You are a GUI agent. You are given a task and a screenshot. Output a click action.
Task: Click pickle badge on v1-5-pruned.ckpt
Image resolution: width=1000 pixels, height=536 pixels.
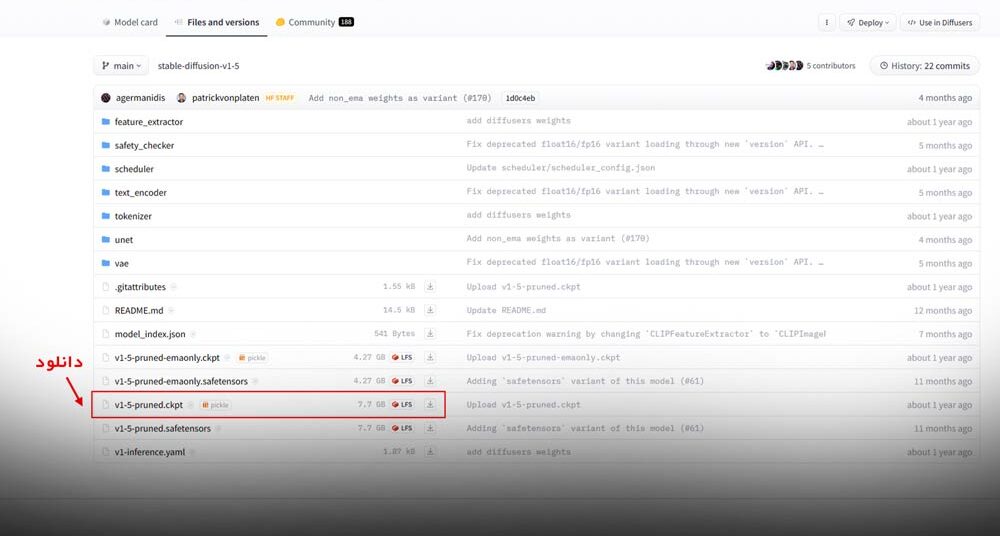click(x=215, y=405)
